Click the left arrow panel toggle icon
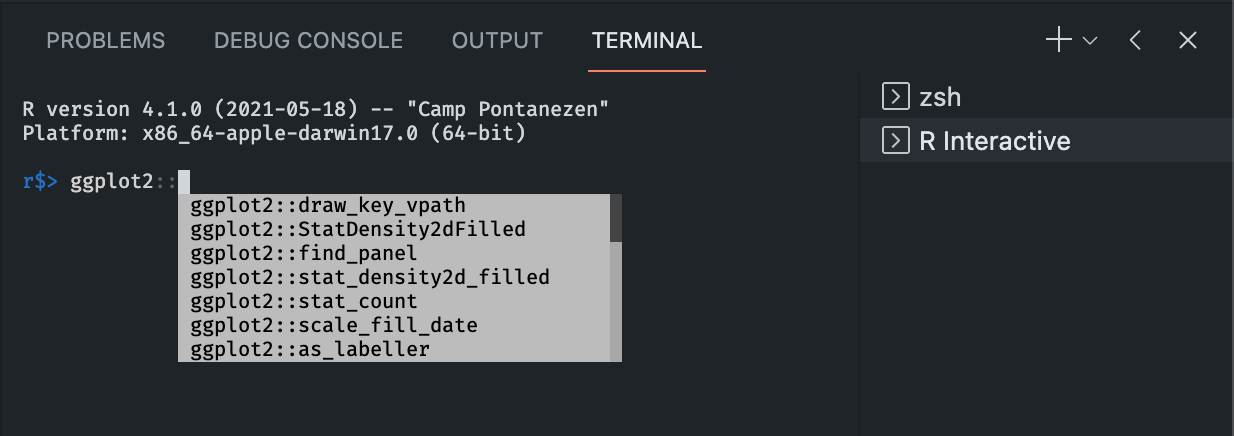Screen dimensions: 1234x436 1135,40
